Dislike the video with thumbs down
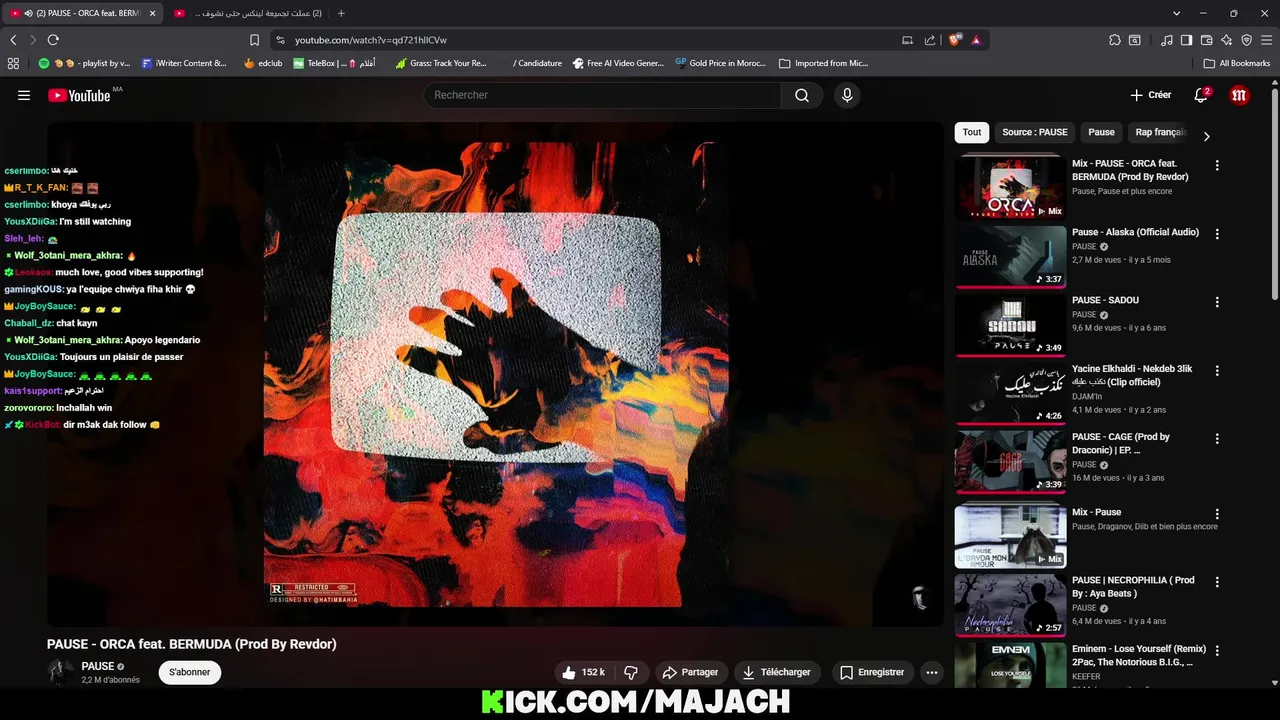This screenshot has width=1280, height=720. [x=631, y=672]
